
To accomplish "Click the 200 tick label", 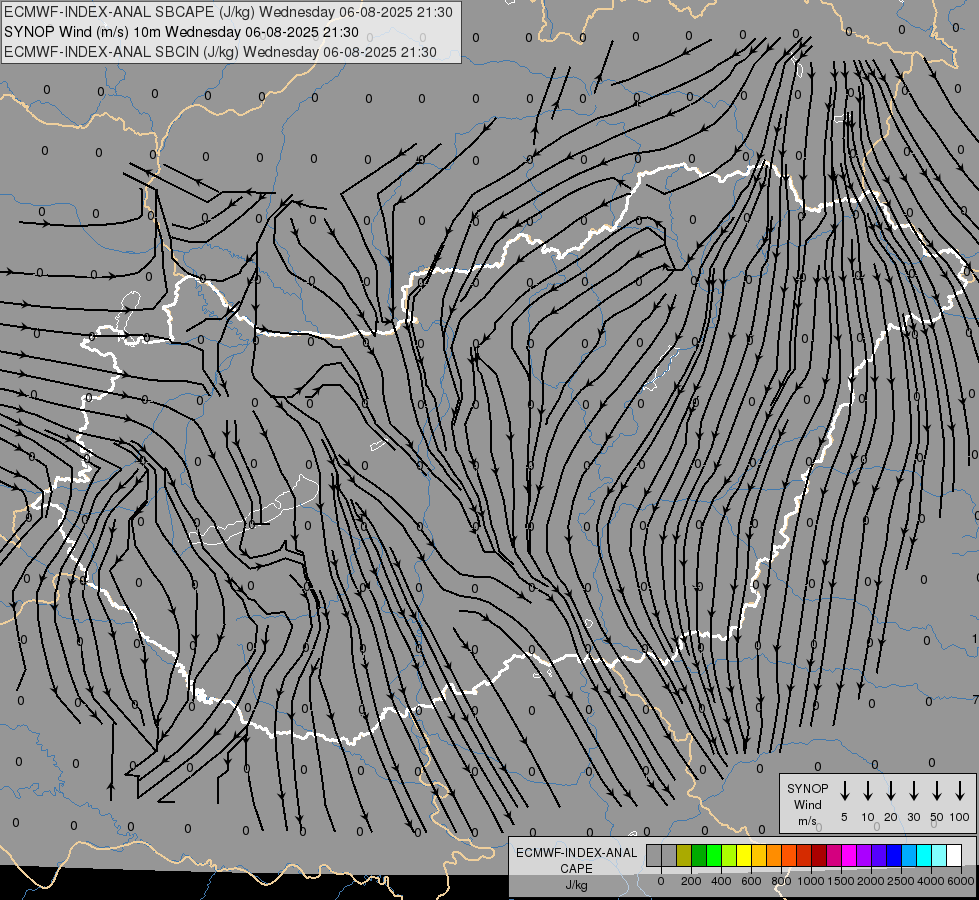I will coord(691,881).
